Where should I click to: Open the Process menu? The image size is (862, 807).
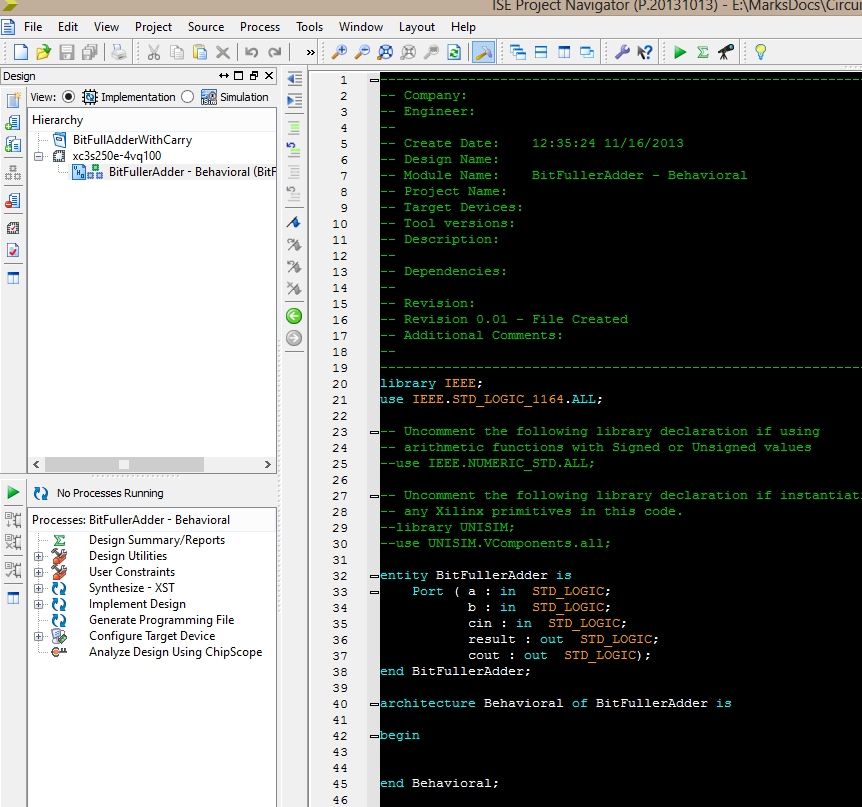pos(260,27)
